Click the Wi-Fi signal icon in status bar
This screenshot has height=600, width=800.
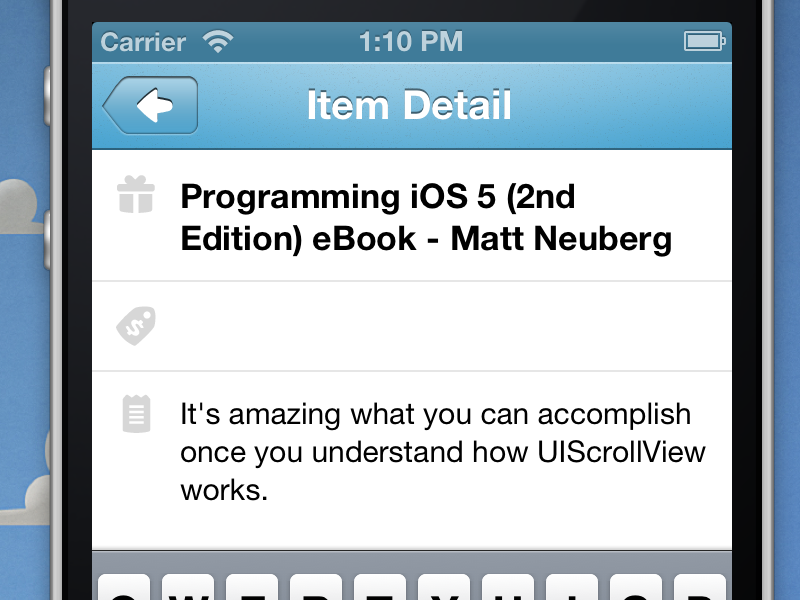point(216,42)
